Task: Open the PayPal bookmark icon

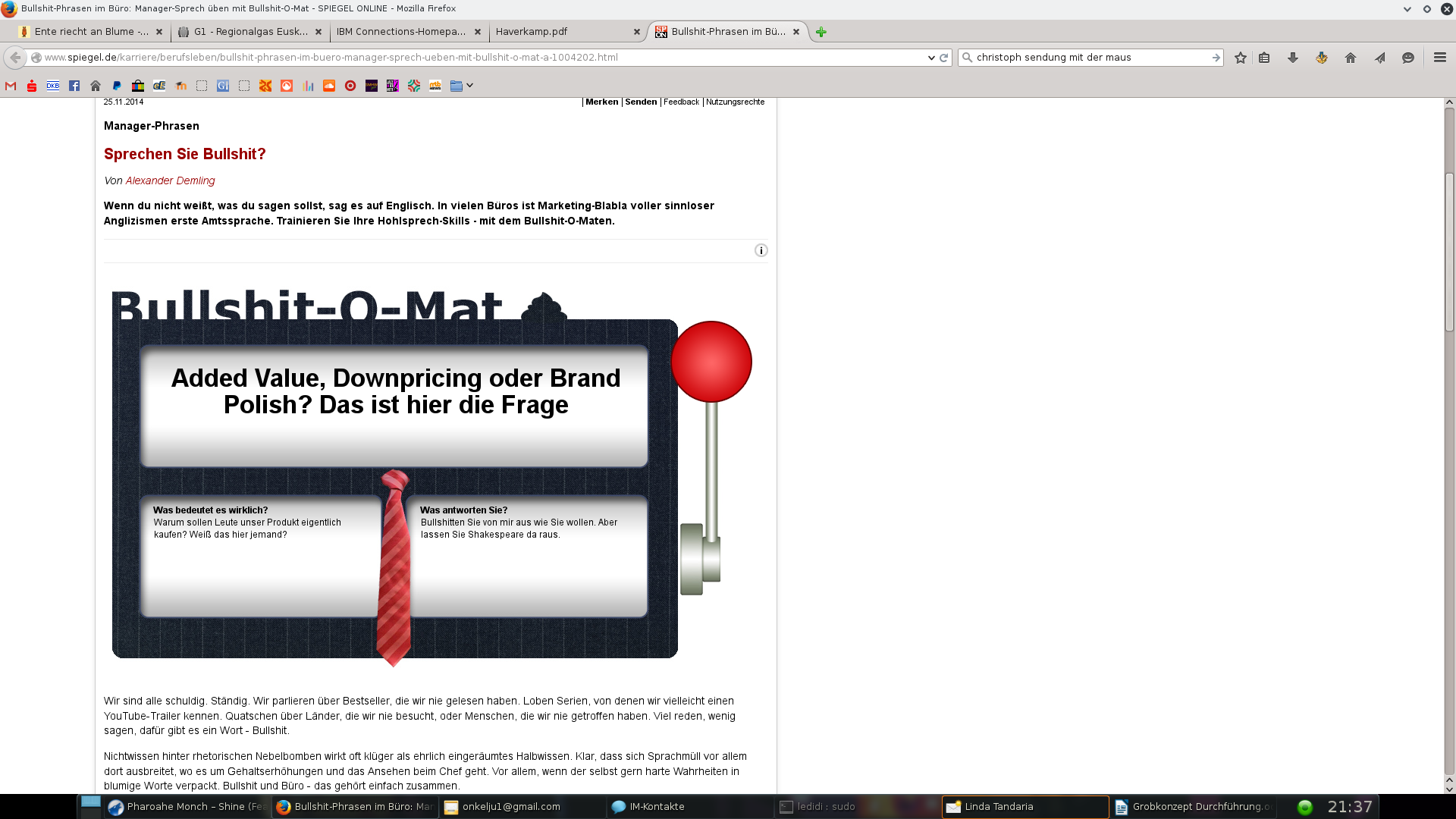Action: click(117, 86)
